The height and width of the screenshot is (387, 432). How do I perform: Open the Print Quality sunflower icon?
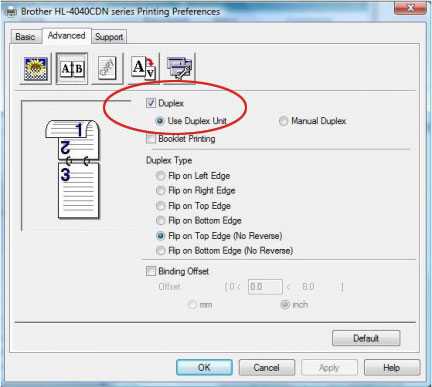(36, 69)
